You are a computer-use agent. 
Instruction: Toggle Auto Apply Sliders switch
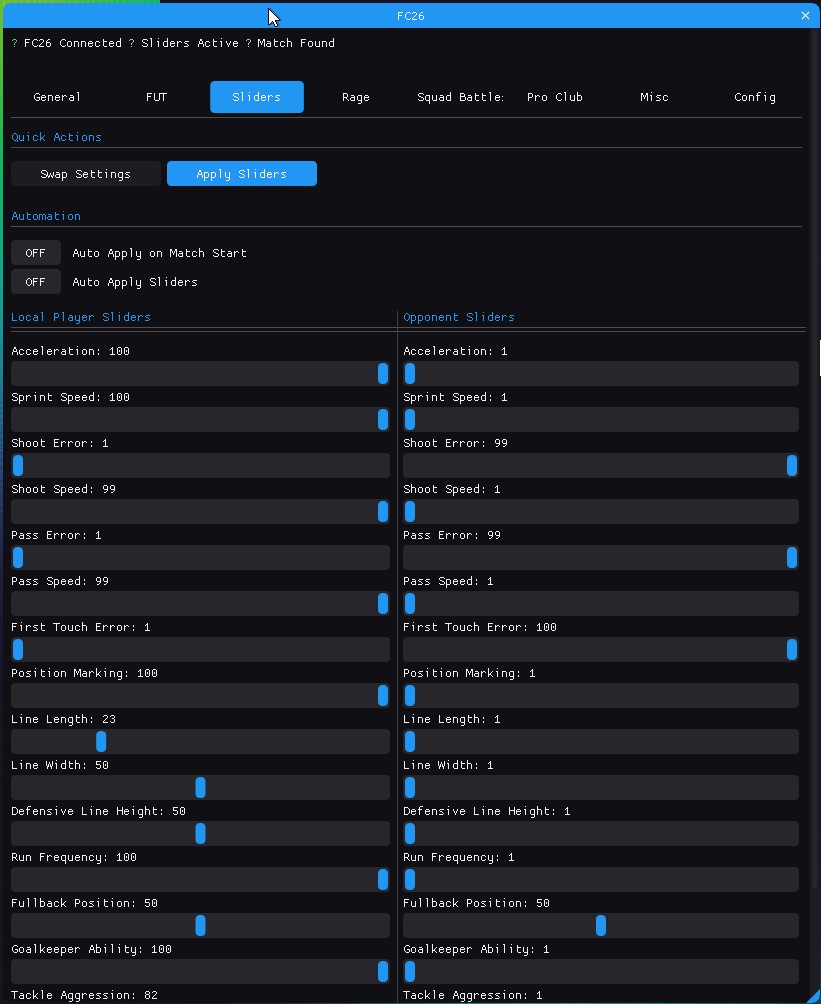coord(36,282)
